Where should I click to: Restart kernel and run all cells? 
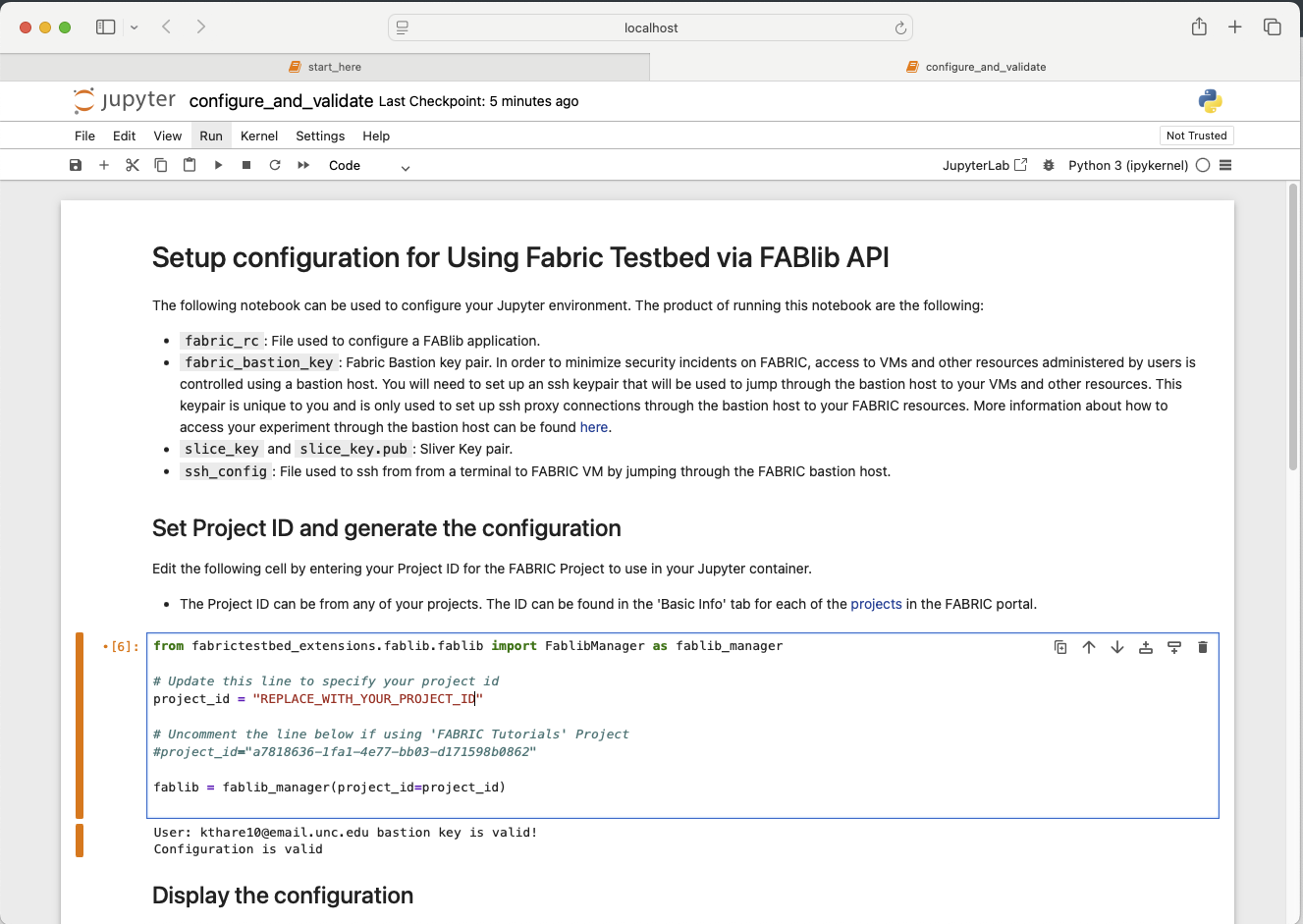(x=303, y=165)
